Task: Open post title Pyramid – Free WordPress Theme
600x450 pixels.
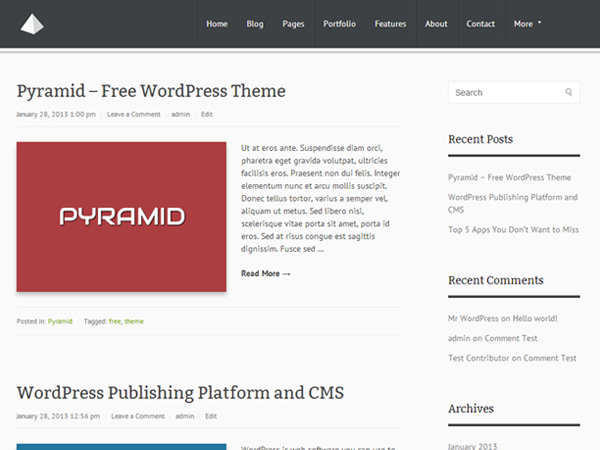Action: [151, 91]
